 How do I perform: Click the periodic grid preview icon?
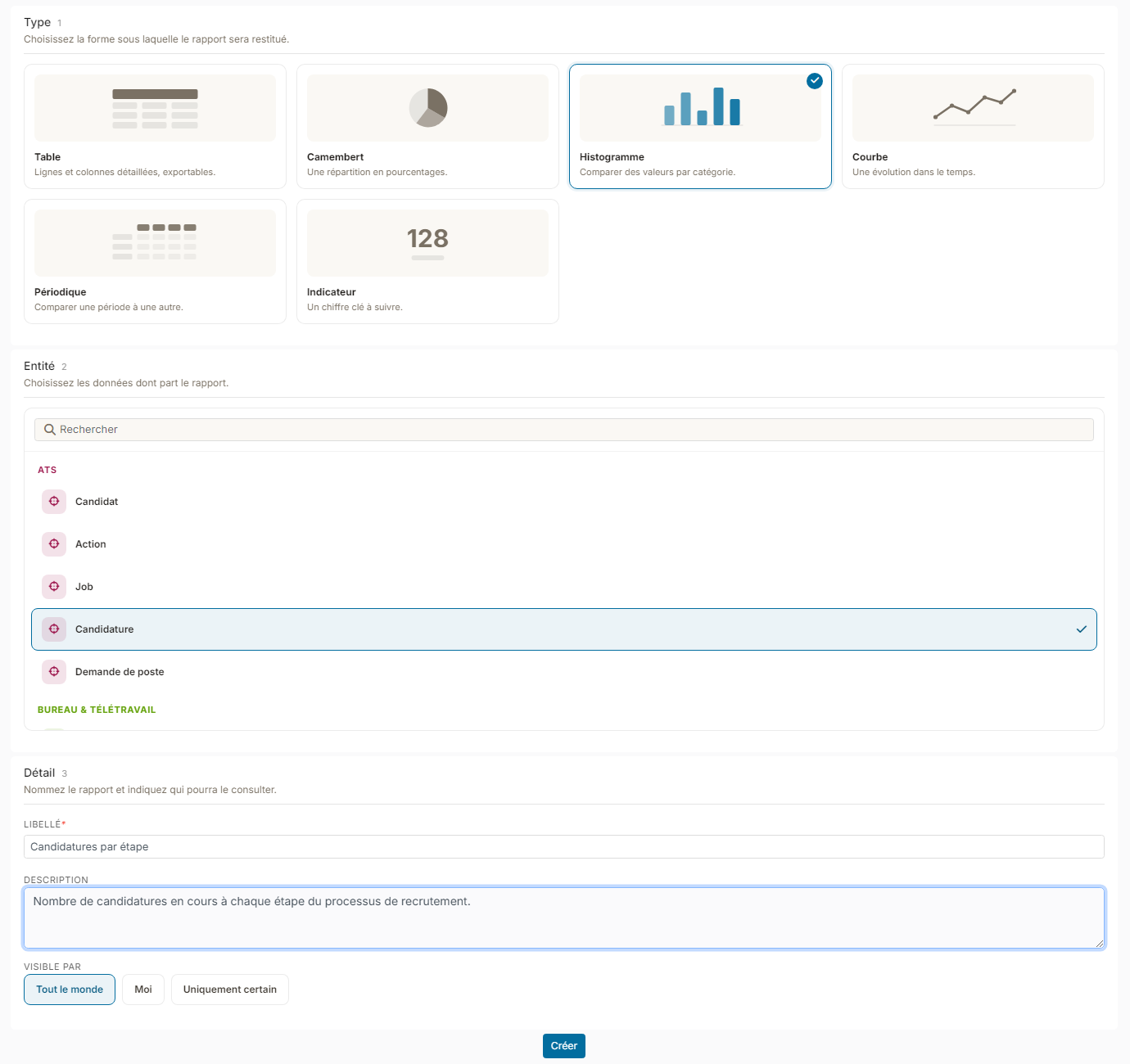pos(155,242)
